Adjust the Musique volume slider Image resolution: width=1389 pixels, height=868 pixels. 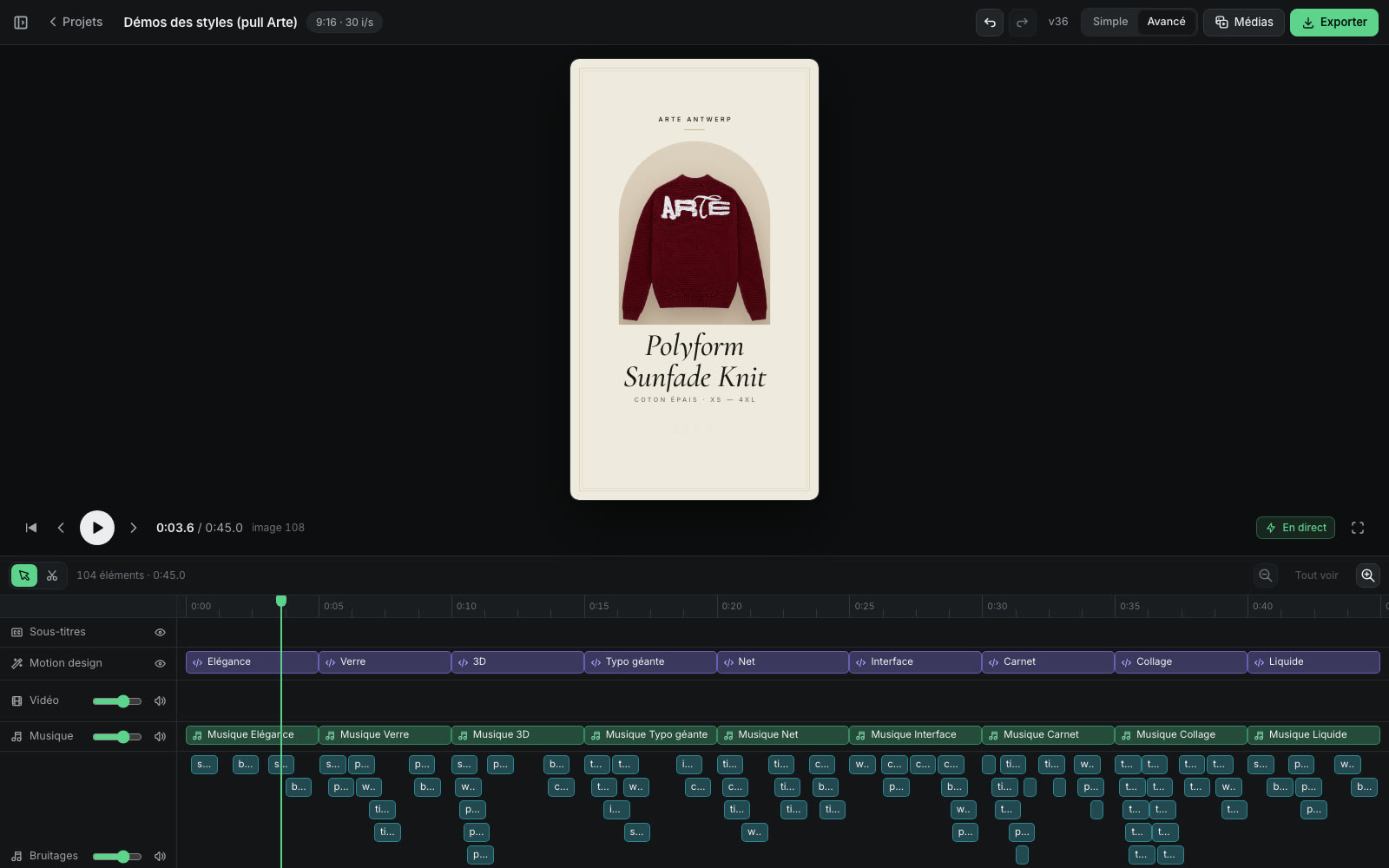tap(117, 737)
